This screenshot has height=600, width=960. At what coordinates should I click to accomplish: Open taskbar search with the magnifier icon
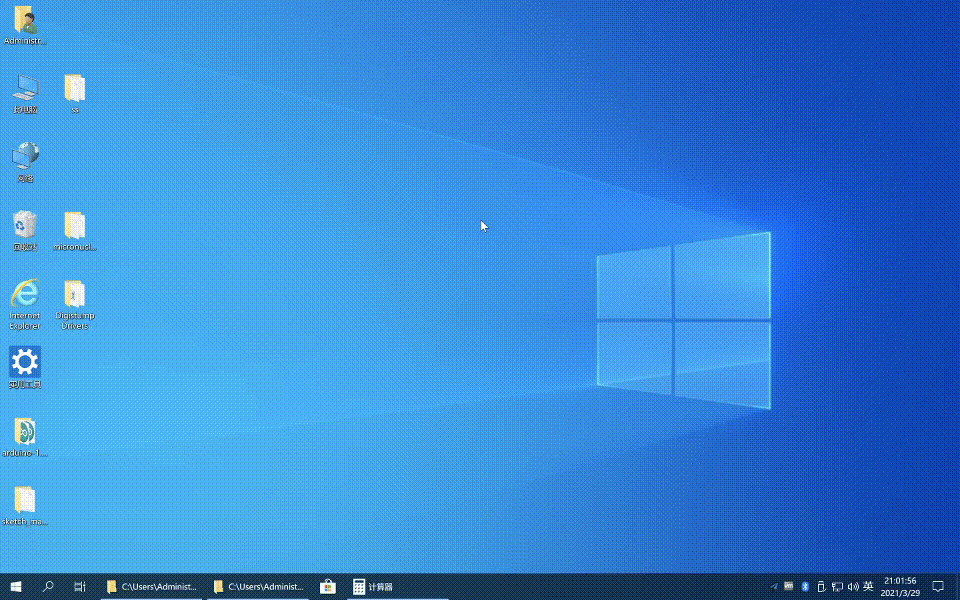click(x=48, y=587)
